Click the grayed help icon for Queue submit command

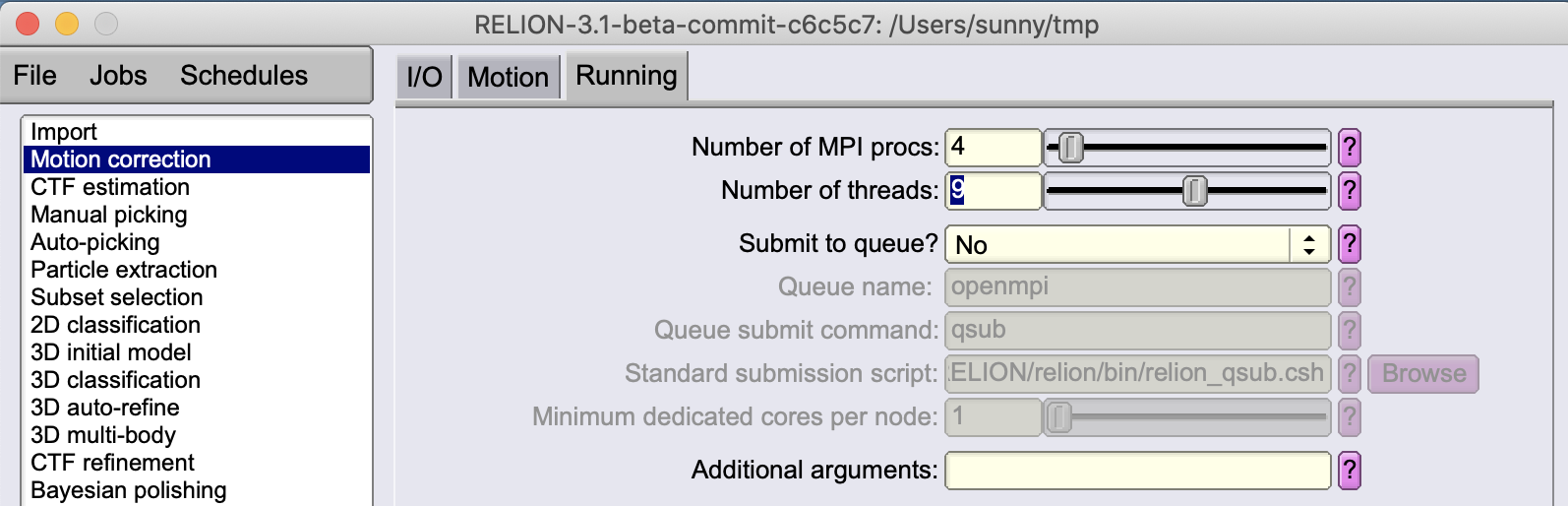click(x=1350, y=331)
